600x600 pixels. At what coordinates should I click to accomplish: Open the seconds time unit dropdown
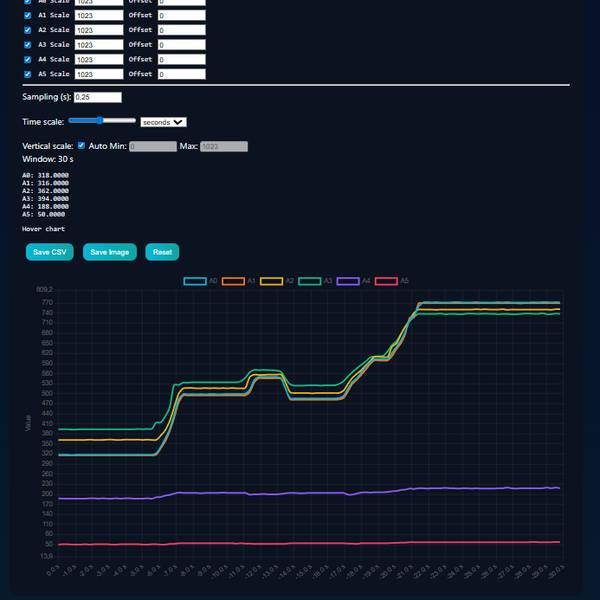click(x=163, y=122)
